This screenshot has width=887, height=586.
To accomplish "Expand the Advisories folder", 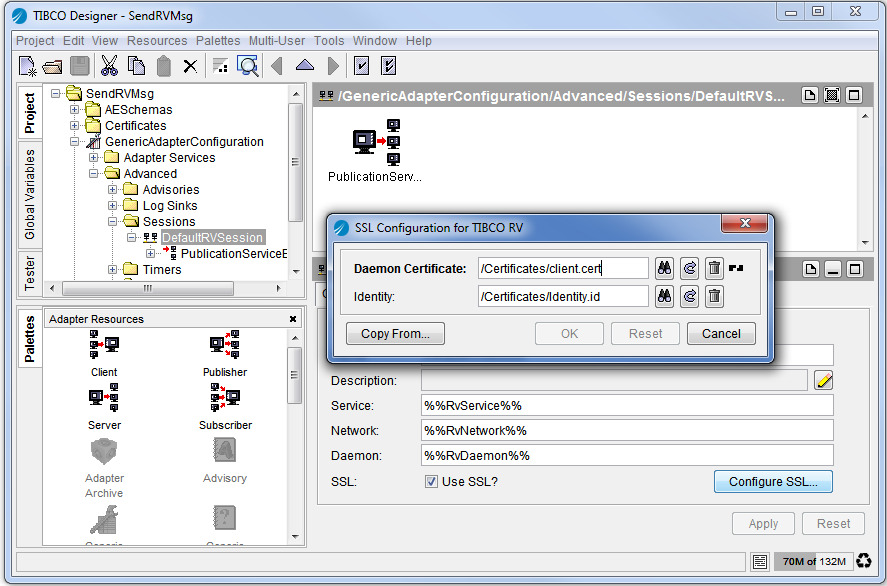I will click(x=112, y=189).
